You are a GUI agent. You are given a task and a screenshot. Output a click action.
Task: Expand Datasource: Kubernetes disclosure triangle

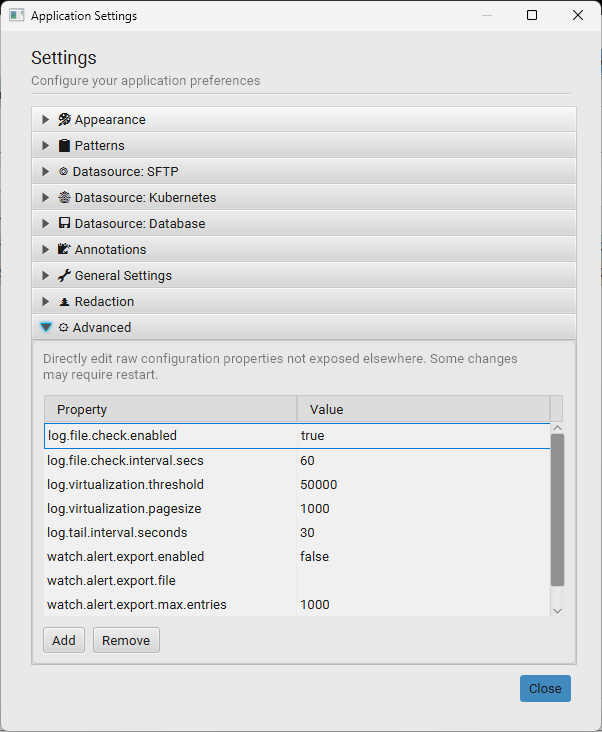(45, 197)
